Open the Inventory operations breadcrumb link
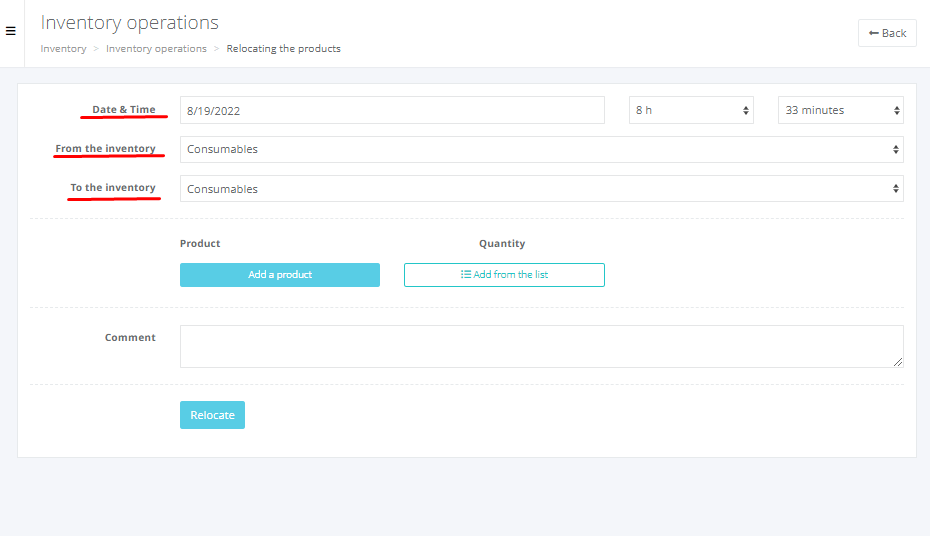The image size is (930, 536). [156, 49]
